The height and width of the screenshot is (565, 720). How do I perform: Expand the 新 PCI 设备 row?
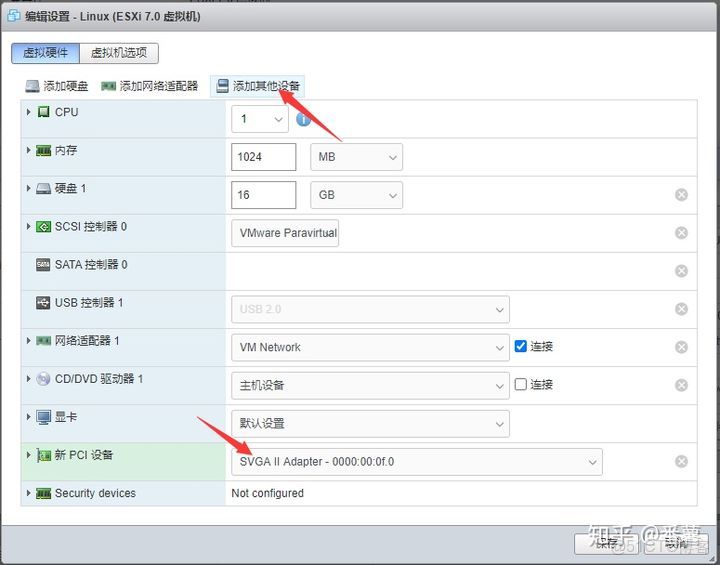[x=28, y=455]
